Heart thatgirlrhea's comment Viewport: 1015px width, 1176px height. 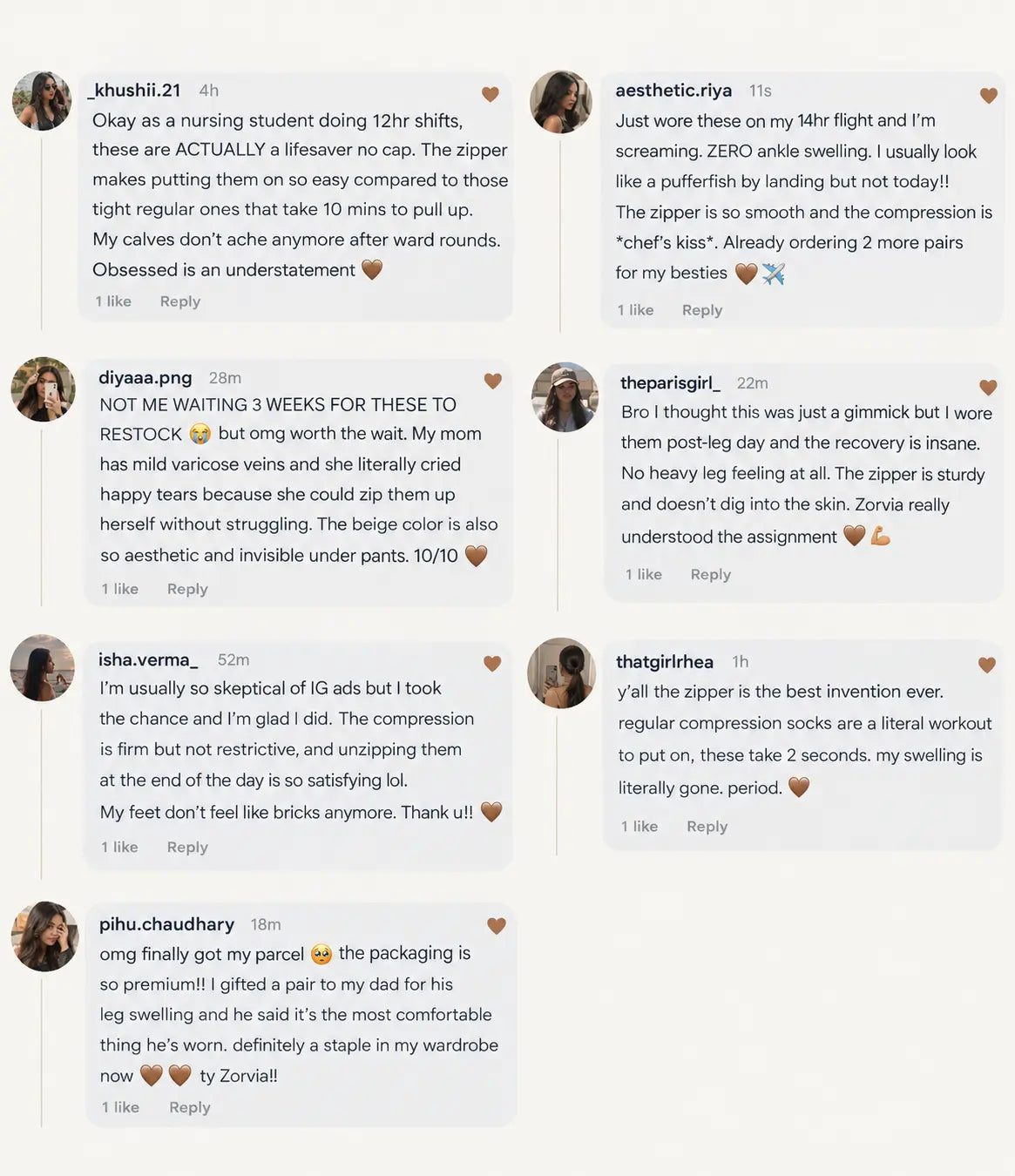[x=987, y=666]
